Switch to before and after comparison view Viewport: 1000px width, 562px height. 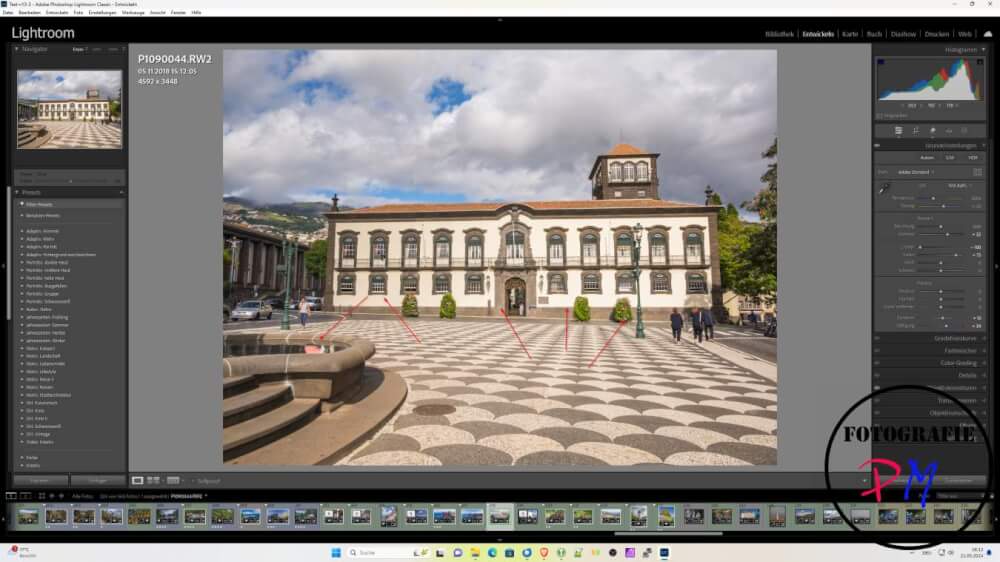pos(154,480)
